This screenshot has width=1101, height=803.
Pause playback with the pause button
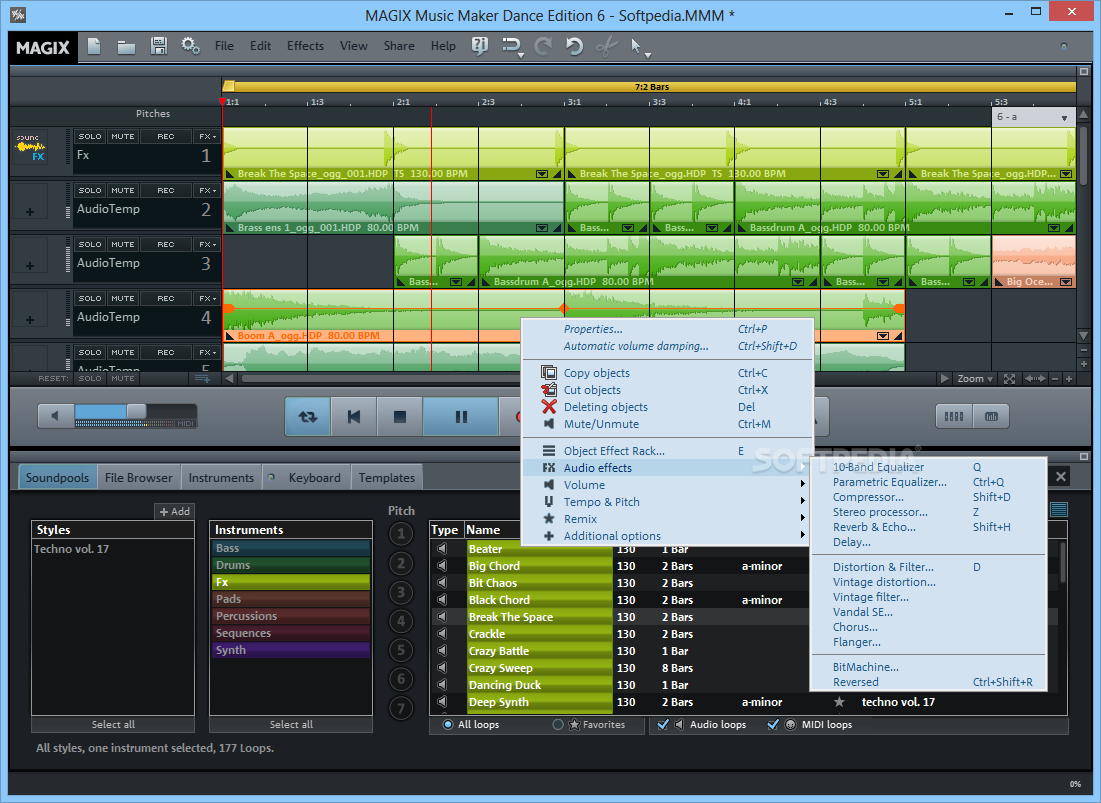point(461,417)
